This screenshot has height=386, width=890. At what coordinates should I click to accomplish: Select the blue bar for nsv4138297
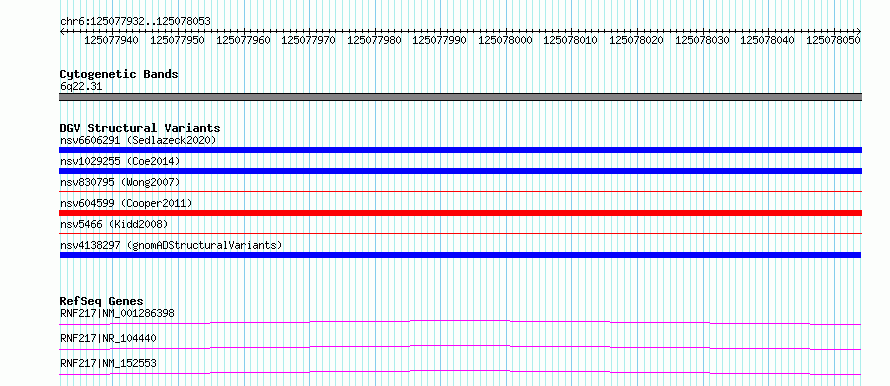(460, 255)
